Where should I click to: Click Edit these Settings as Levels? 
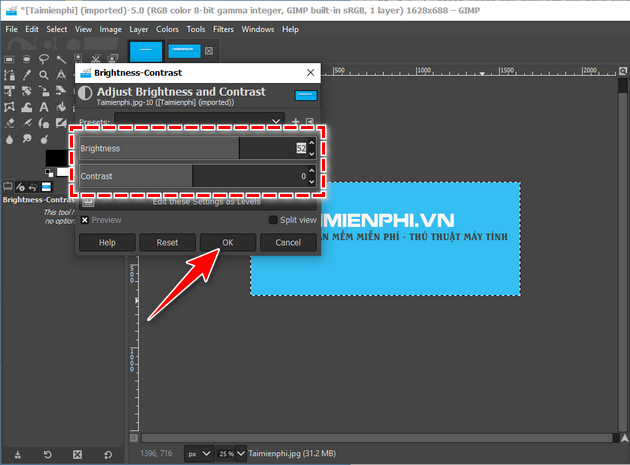198,202
